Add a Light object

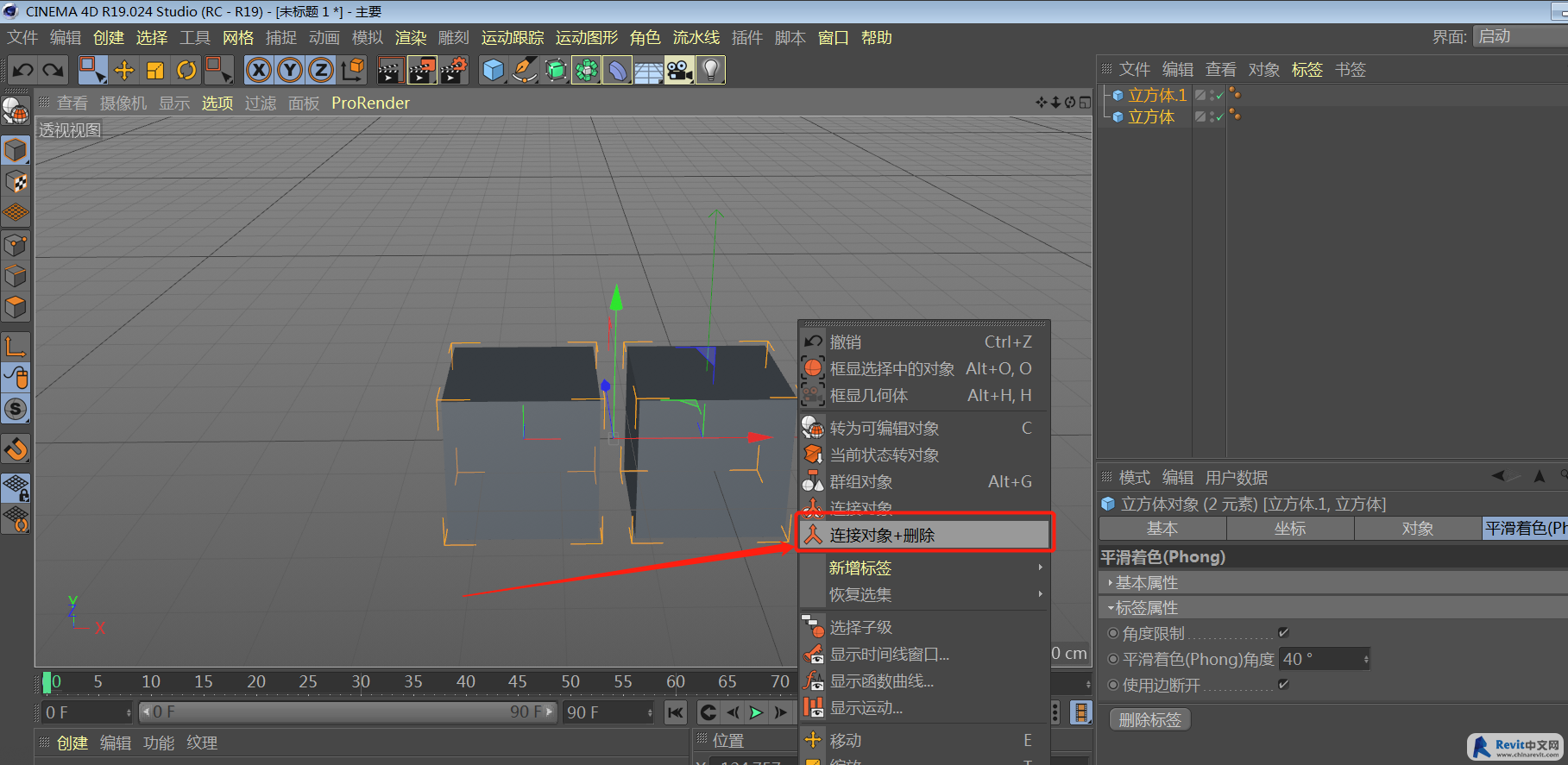pos(710,70)
